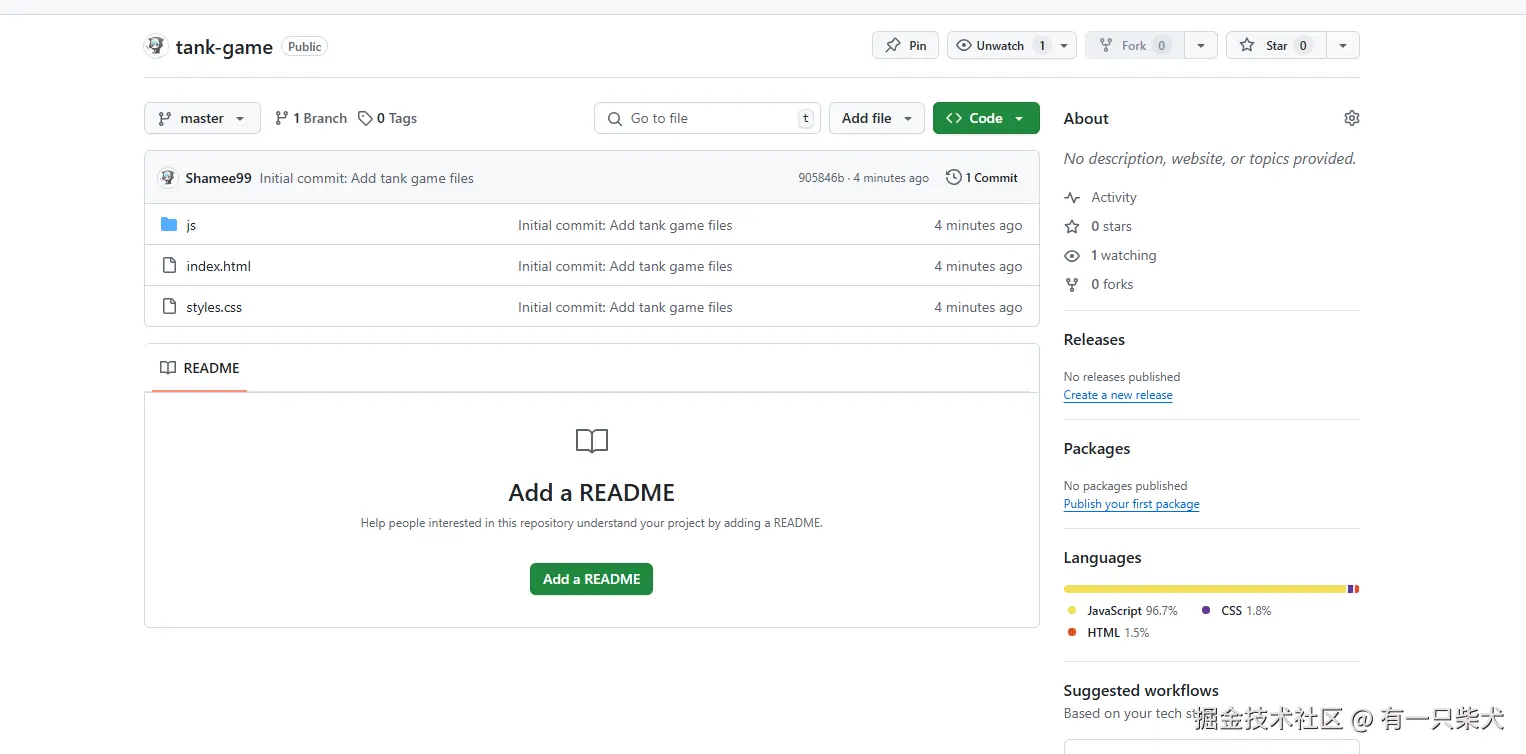Toggle Unwatch for this repository
The height and width of the screenshot is (754, 1526).
[1000, 46]
